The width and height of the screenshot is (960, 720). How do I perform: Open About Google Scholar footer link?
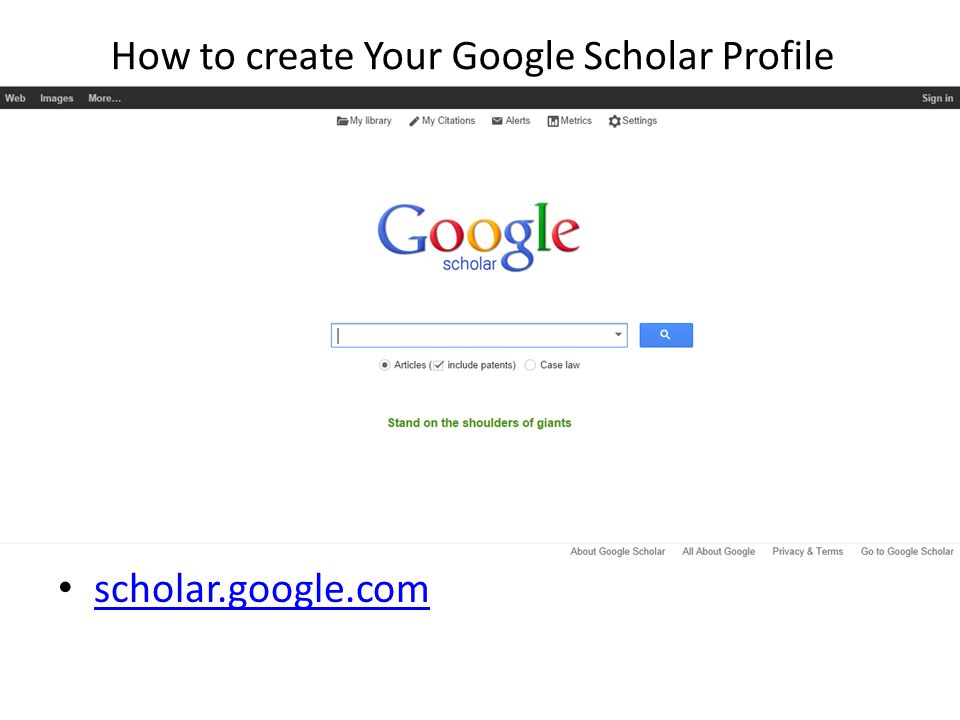point(617,551)
